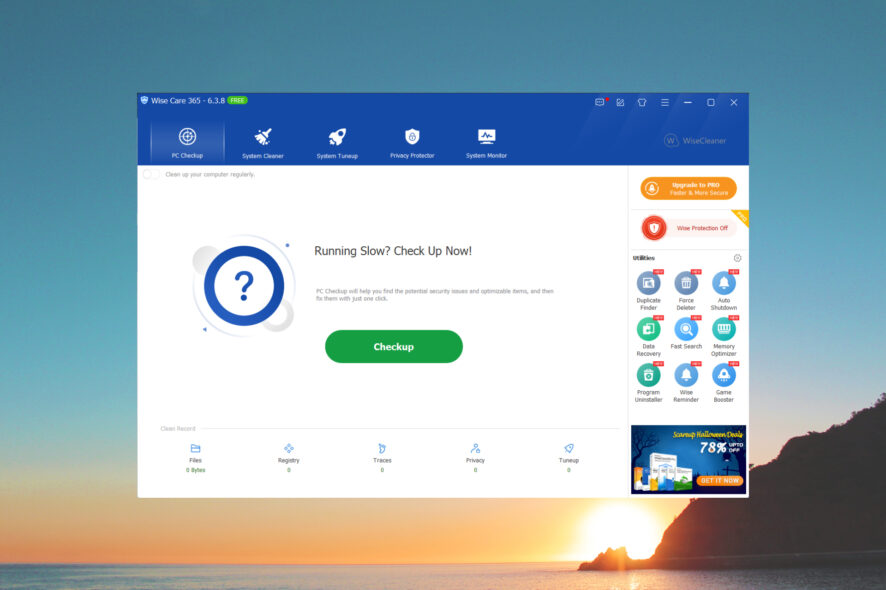Launch the Game Booster utility
The width and height of the screenshot is (886, 590).
pos(724,383)
